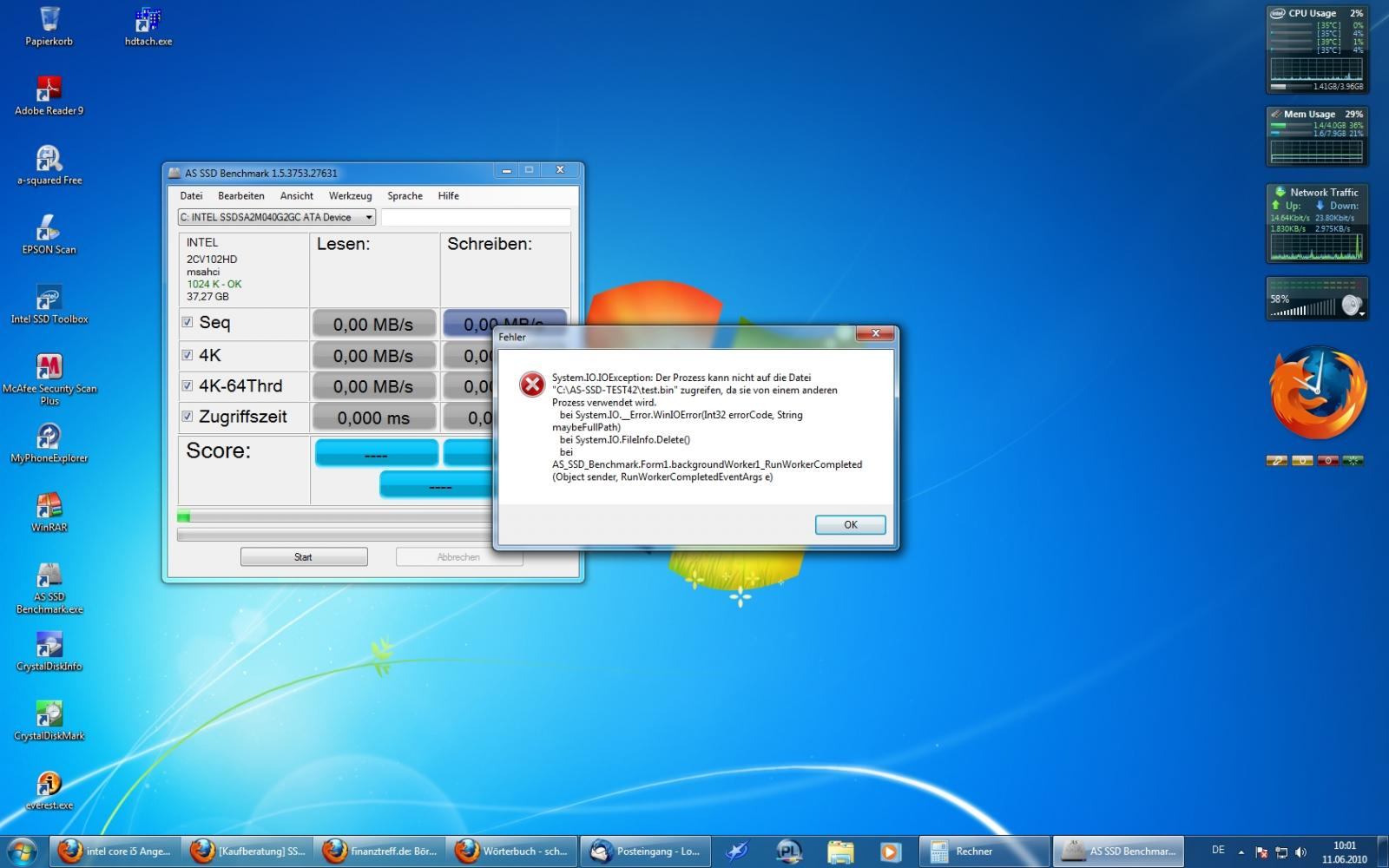
Task: Uncheck the 4K-64Thrd test checkbox
Action: tap(187, 385)
